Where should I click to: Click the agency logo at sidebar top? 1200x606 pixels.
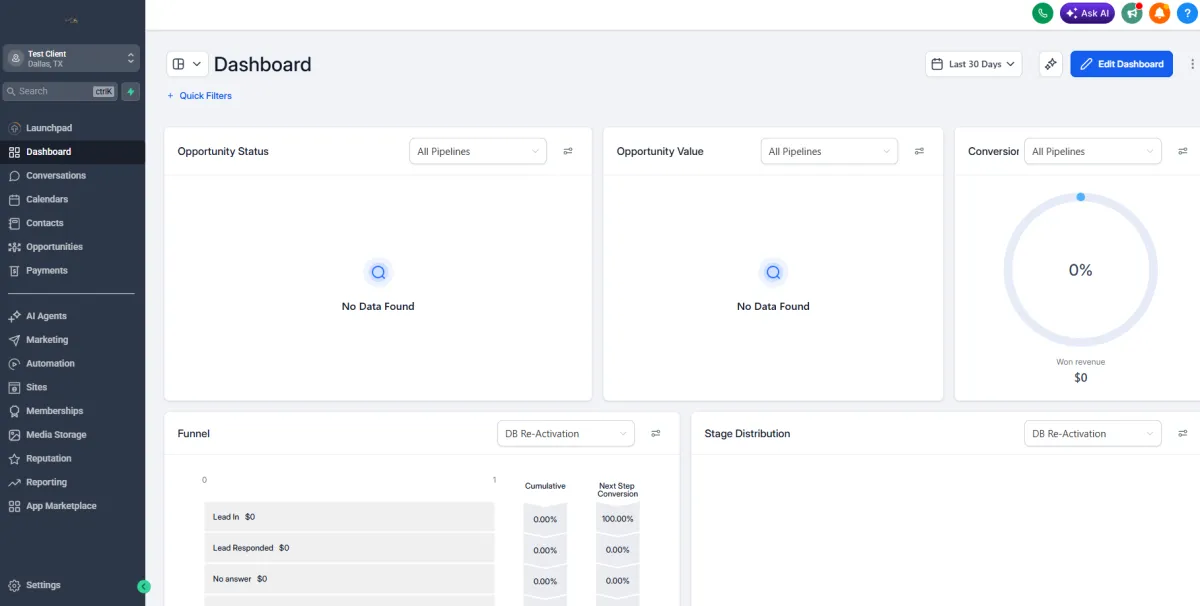pyautogui.click(x=71, y=19)
